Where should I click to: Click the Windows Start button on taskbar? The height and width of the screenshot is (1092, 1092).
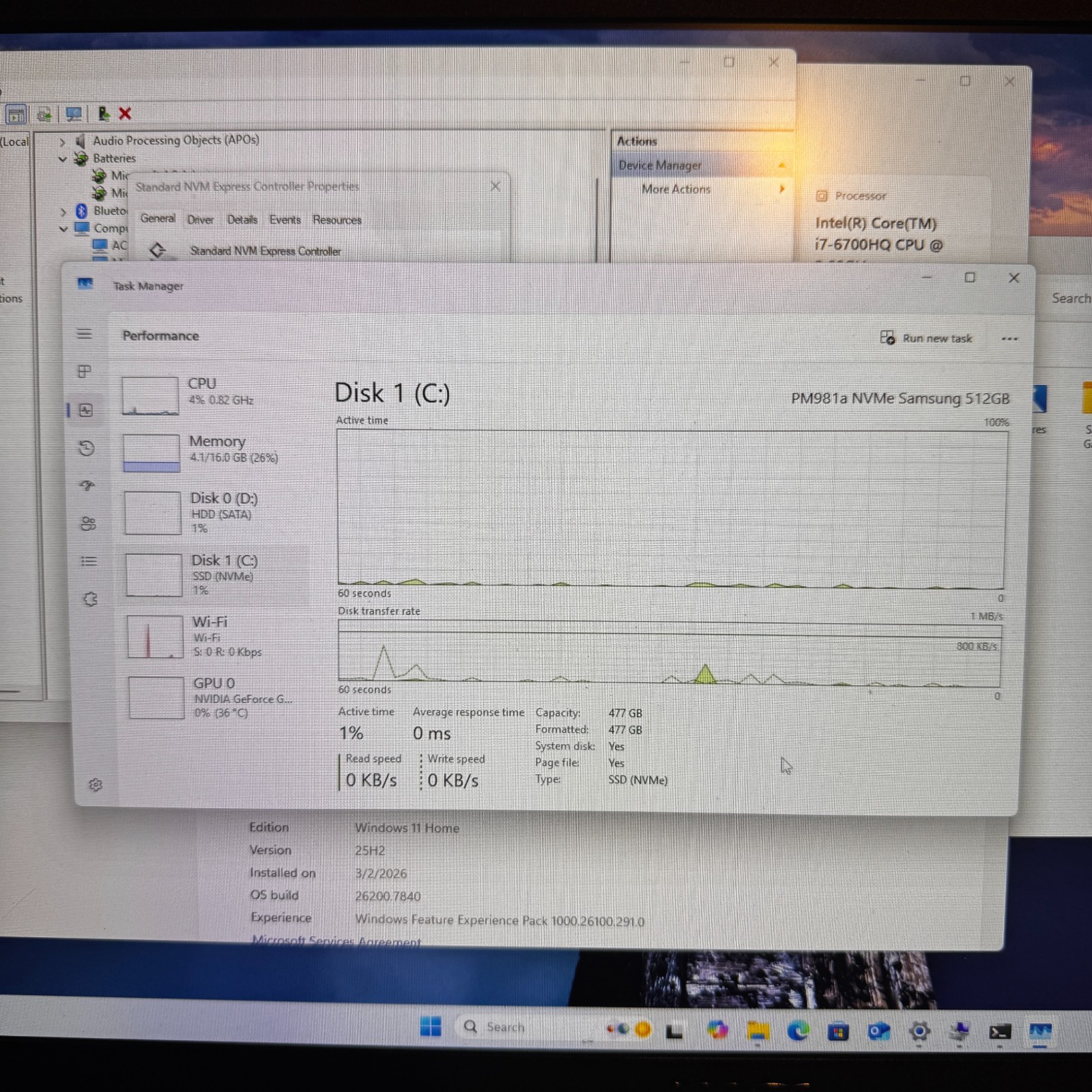point(430,1026)
